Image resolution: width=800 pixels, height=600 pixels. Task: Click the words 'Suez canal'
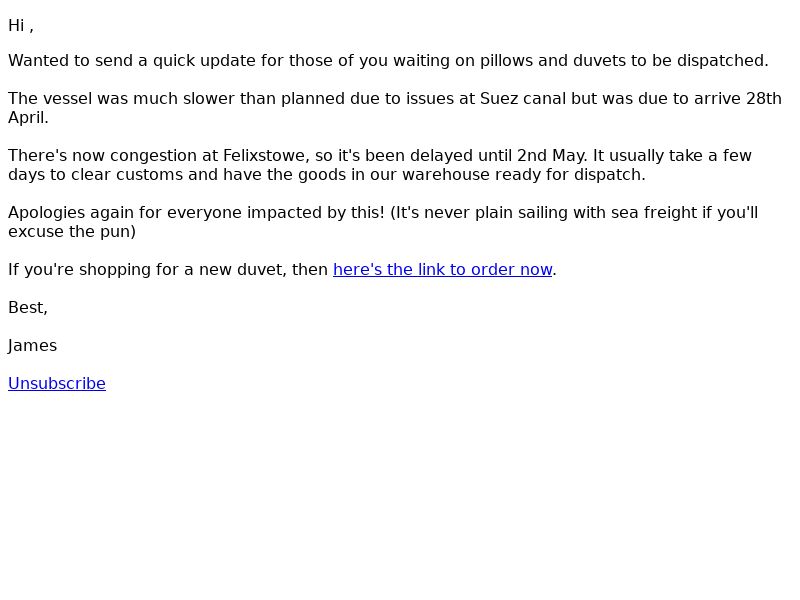pos(522,98)
